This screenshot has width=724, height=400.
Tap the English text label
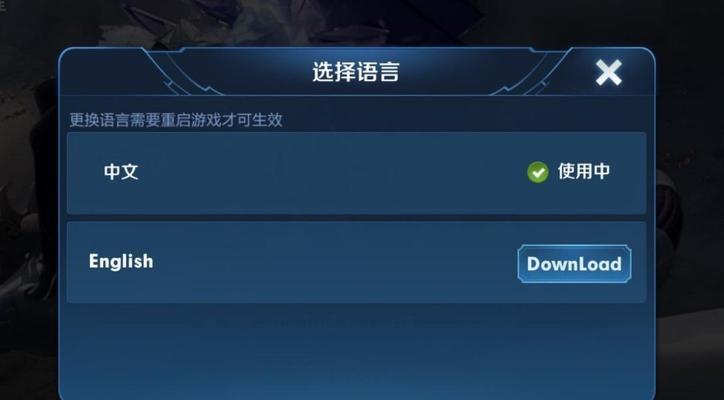[x=121, y=261]
